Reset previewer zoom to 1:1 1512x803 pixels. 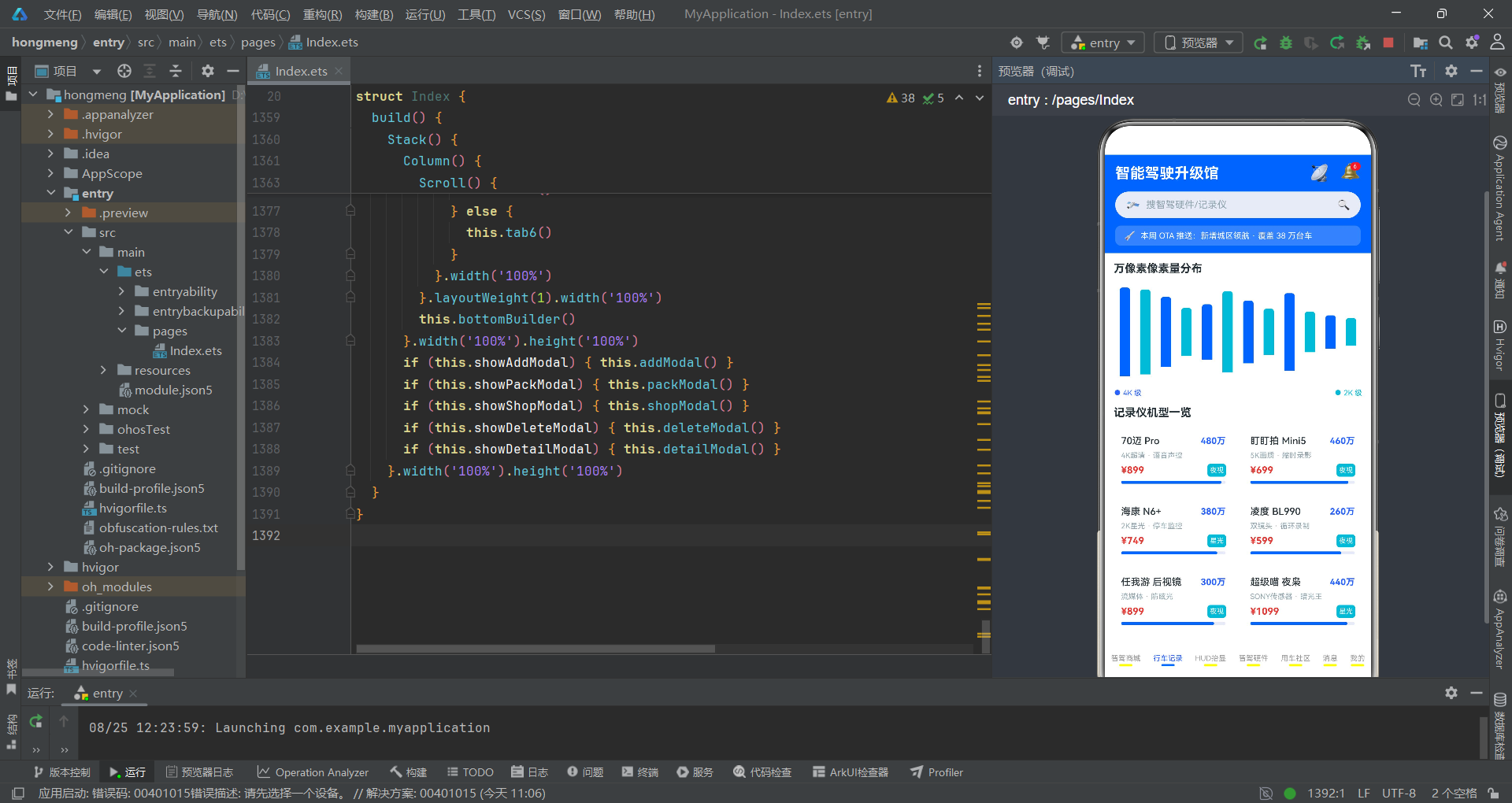(1479, 100)
